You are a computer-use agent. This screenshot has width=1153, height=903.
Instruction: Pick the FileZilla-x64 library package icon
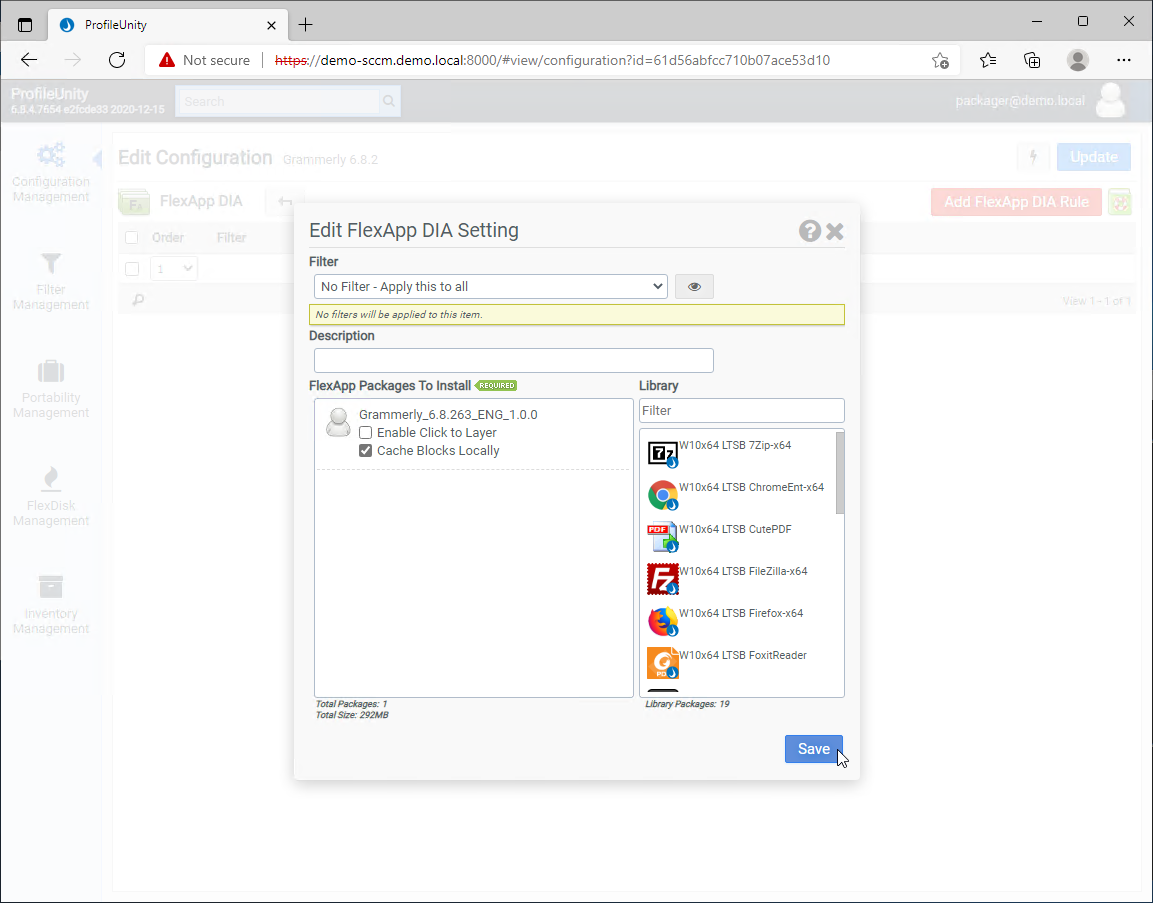pos(663,579)
